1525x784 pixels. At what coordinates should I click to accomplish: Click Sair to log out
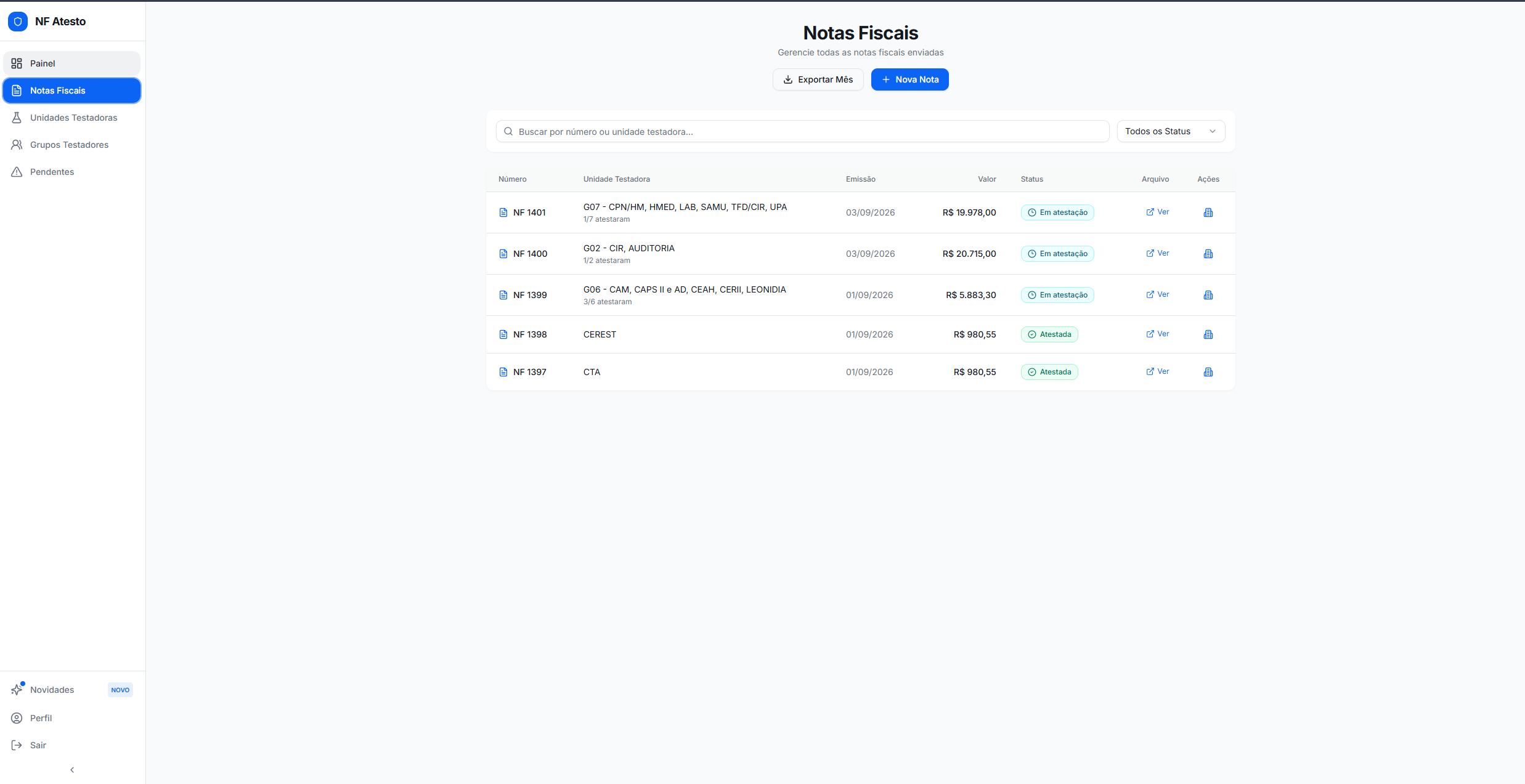(x=71, y=745)
